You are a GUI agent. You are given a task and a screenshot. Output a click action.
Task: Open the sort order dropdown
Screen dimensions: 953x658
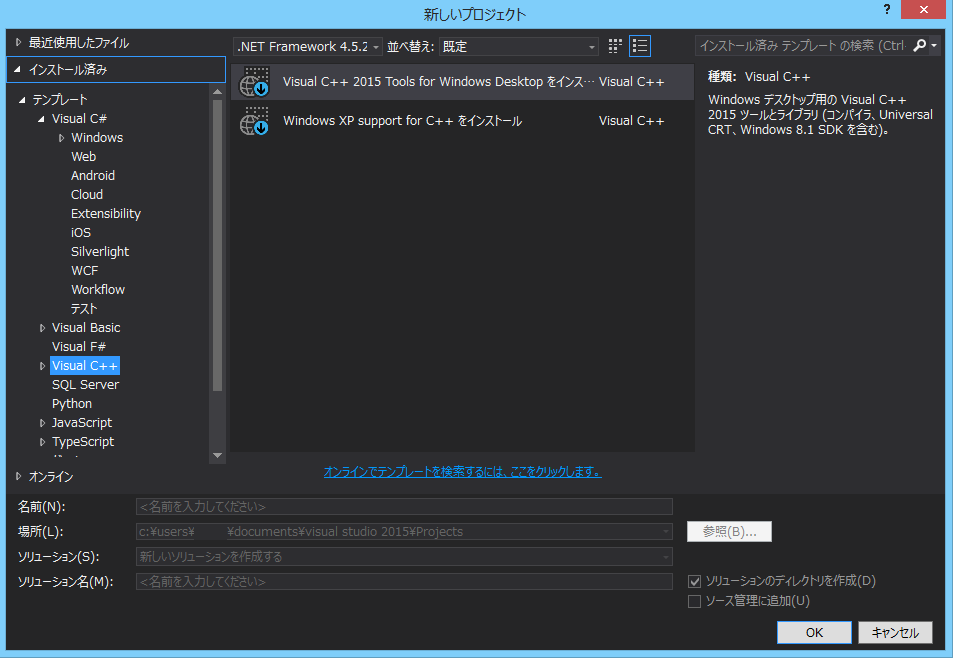[518, 47]
